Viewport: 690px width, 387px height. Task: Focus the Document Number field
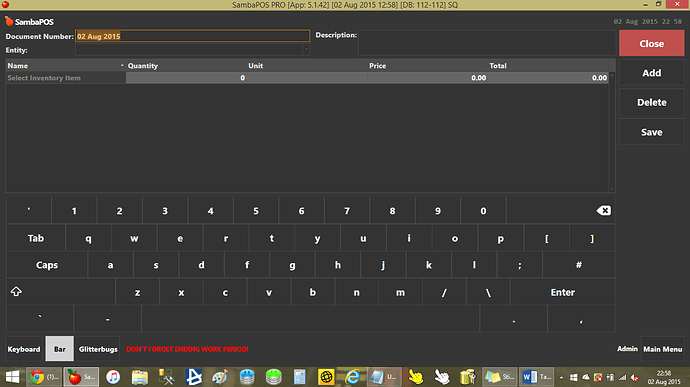point(192,36)
